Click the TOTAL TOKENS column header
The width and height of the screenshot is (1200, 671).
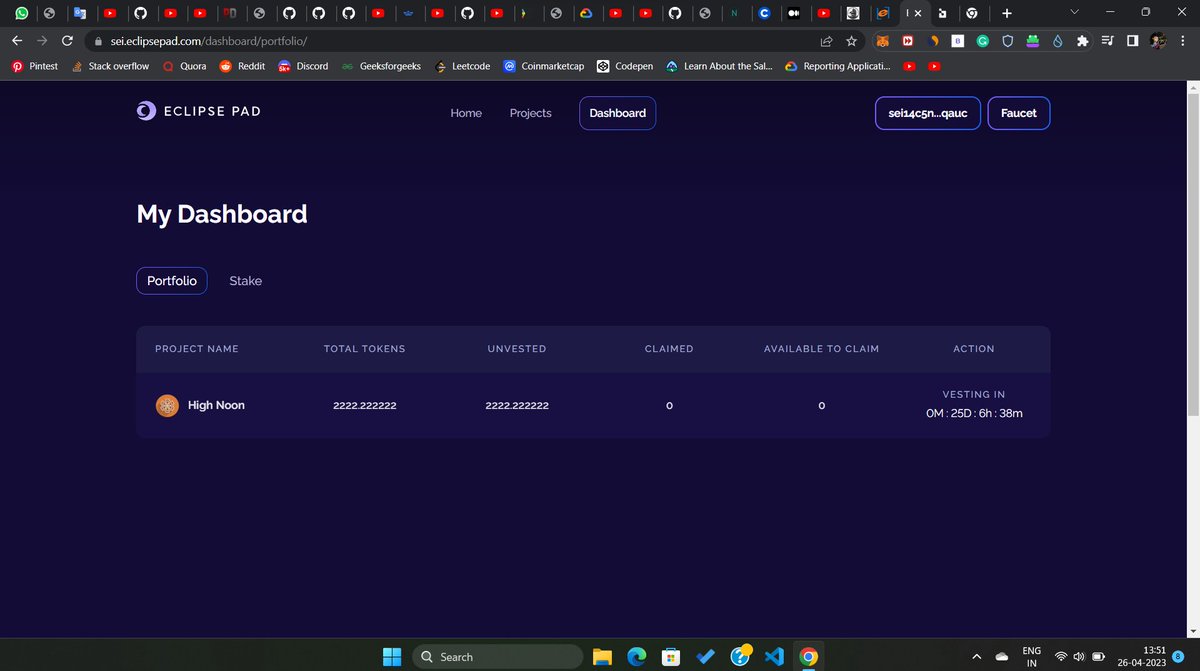click(x=365, y=349)
